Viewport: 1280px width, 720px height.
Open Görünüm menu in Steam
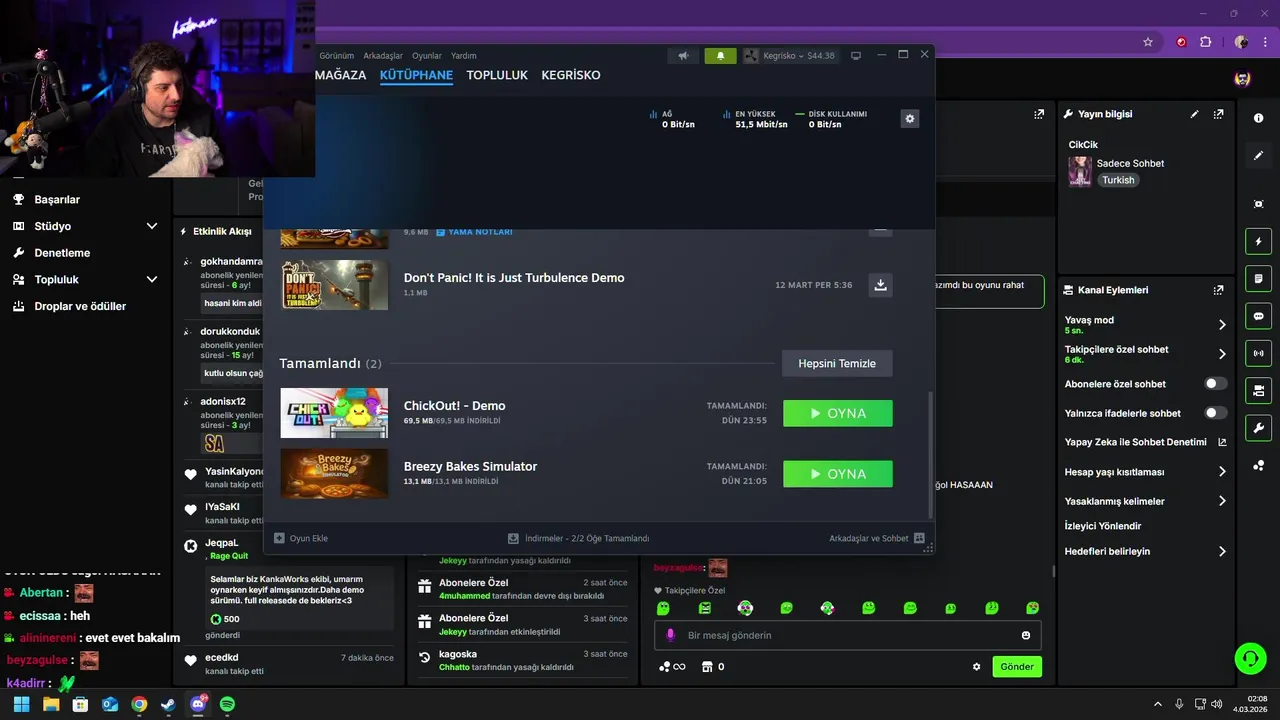pos(336,56)
